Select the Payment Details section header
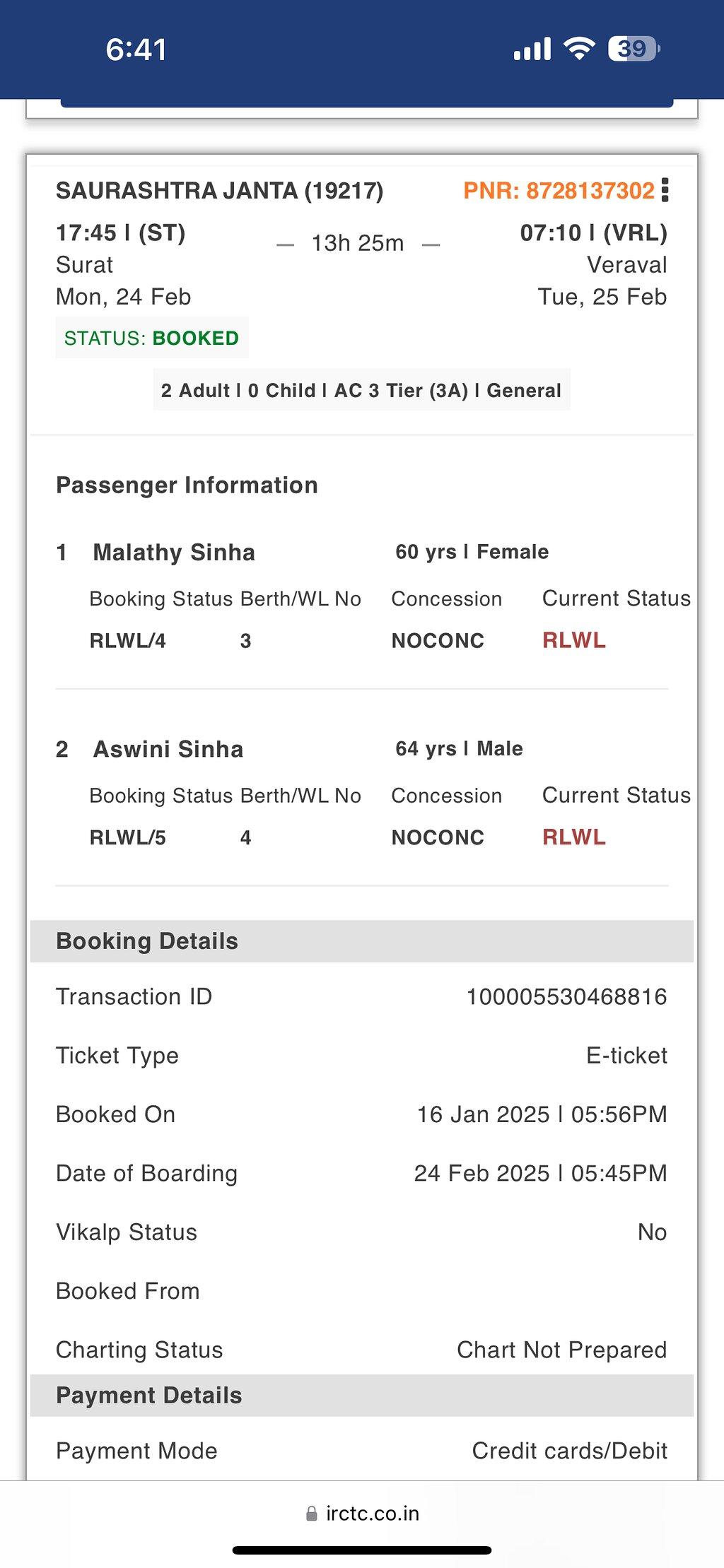The image size is (724, 1568). 362,1395
